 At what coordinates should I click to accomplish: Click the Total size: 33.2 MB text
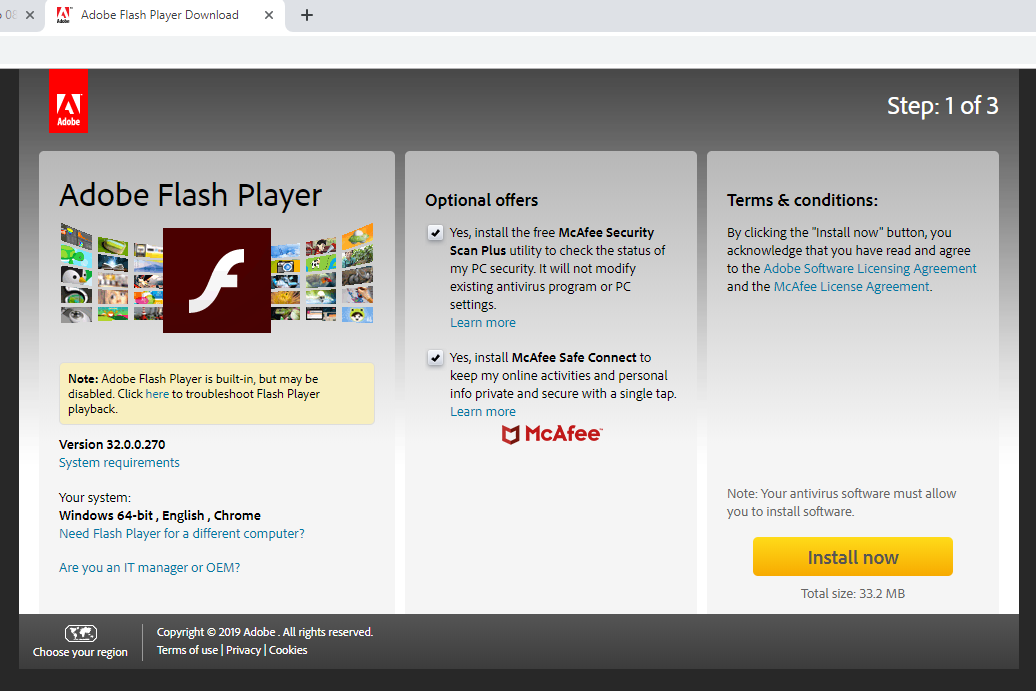point(852,593)
